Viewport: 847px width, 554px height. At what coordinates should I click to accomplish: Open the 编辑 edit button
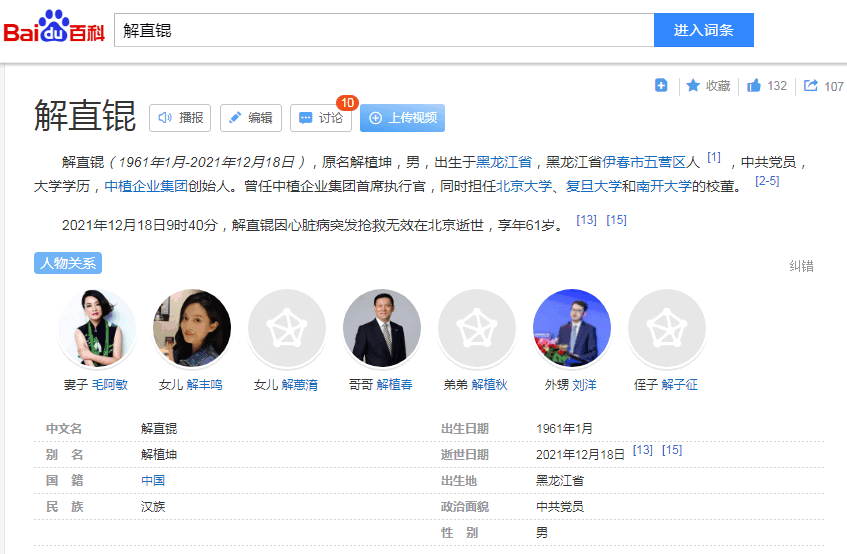pos(251,118)
